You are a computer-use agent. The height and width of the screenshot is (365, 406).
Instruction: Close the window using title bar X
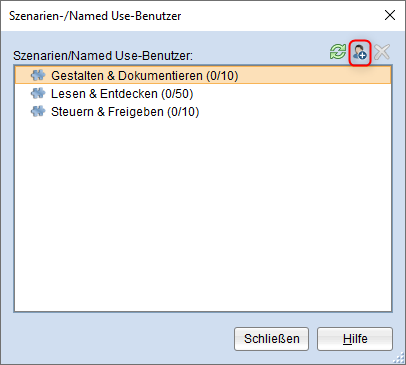(390, 15)
